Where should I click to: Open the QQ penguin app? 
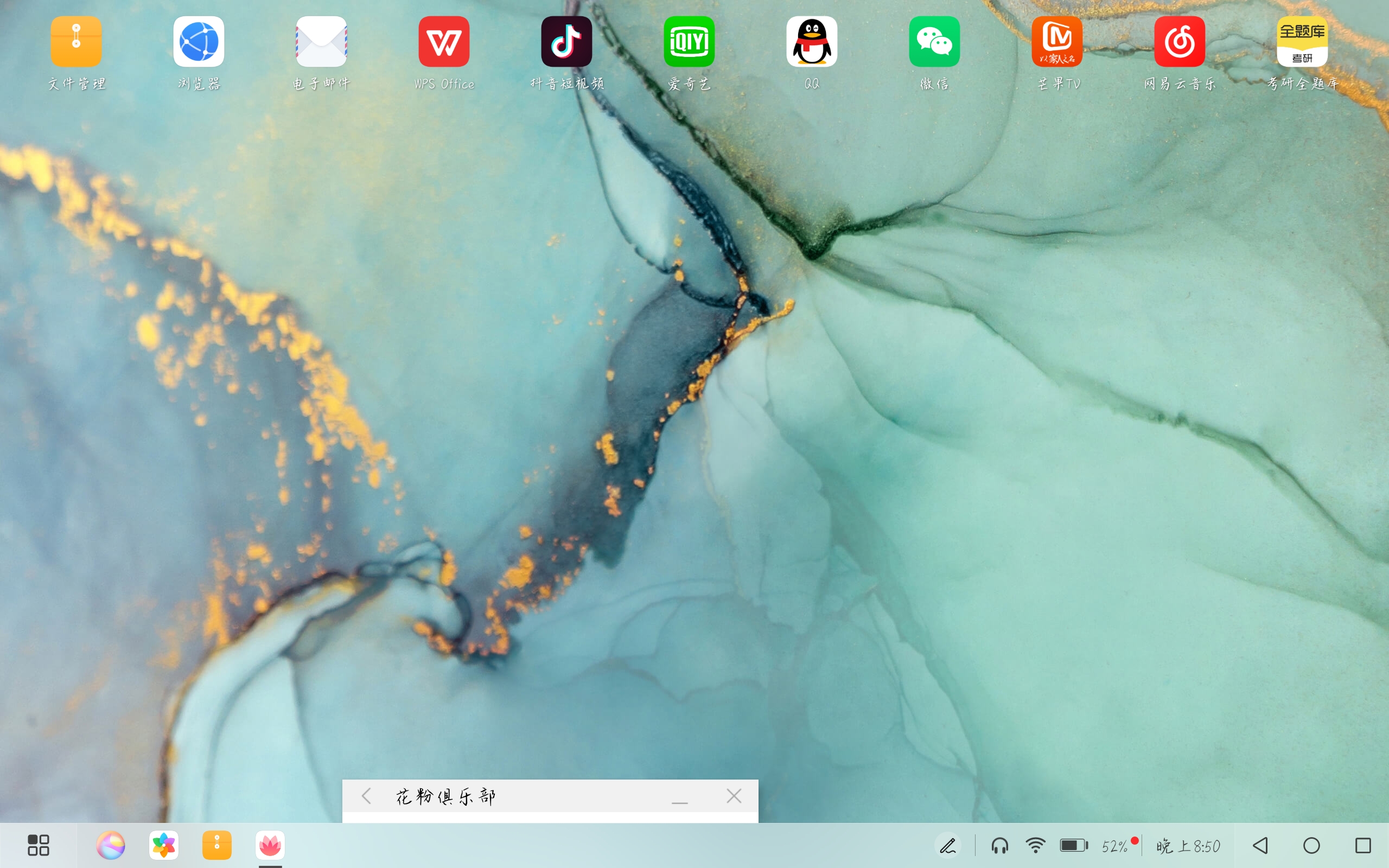812,42
